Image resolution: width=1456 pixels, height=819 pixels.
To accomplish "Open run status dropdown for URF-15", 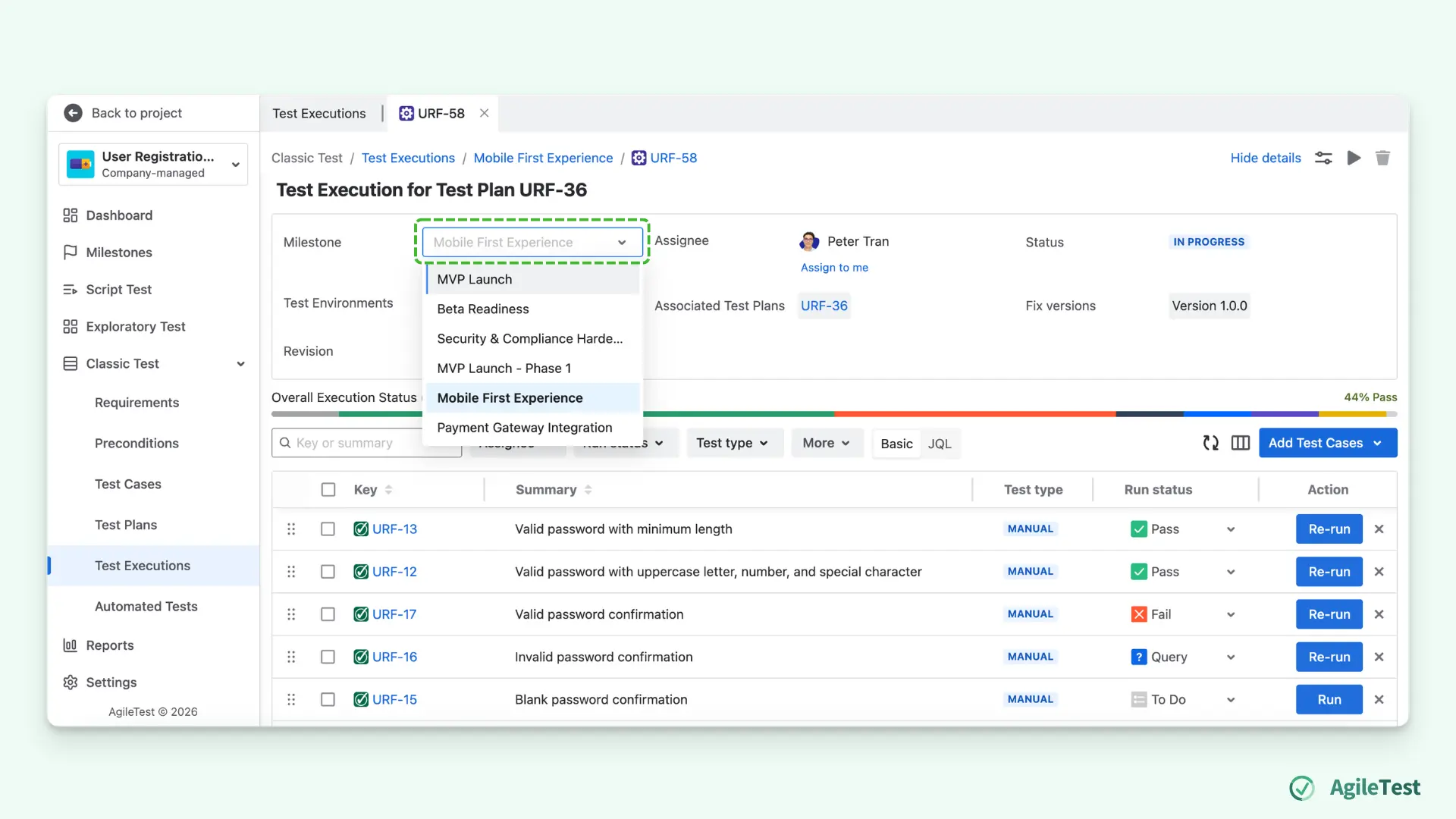I will (x=1231, y=699).
